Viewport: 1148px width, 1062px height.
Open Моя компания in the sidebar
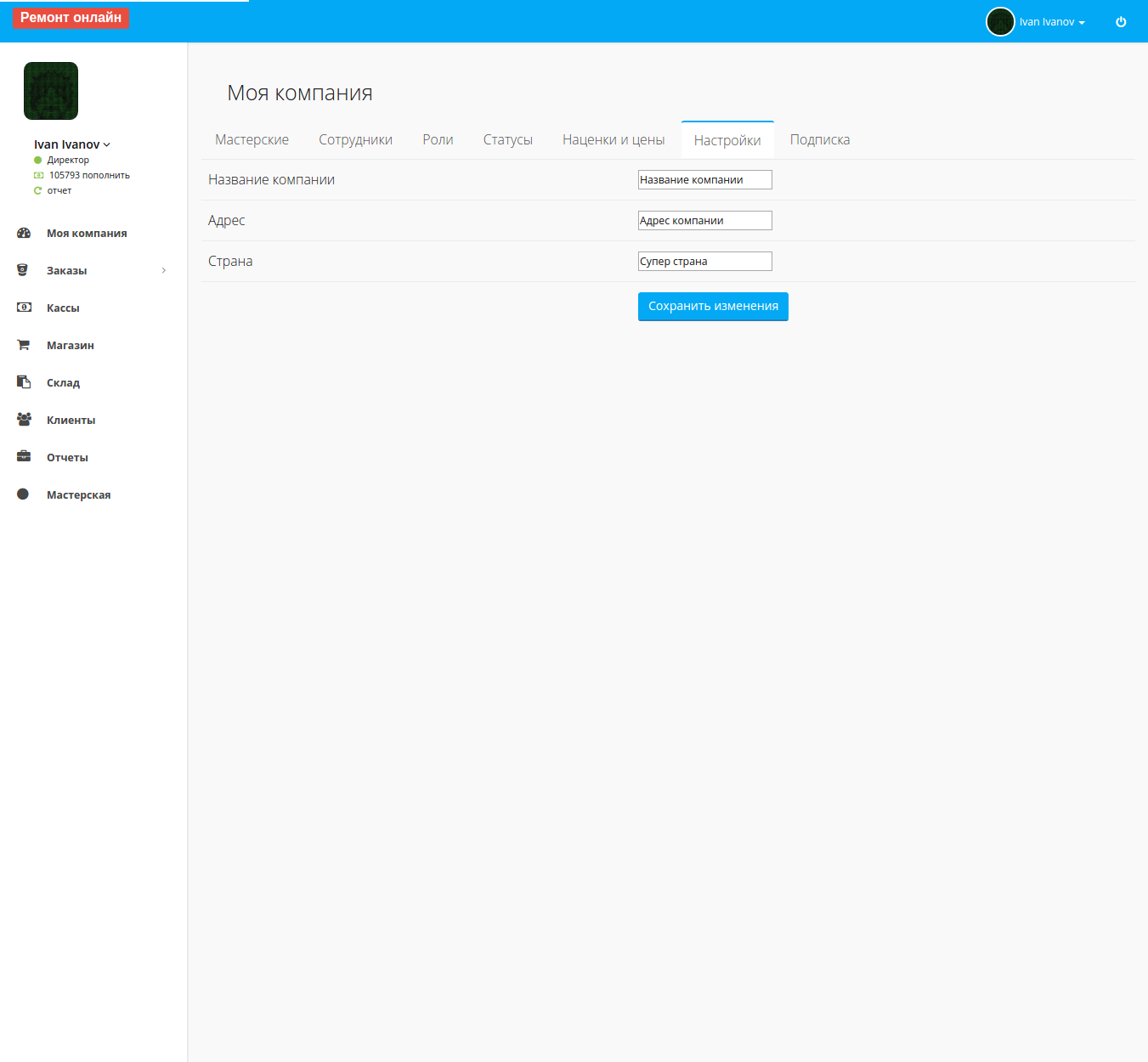pos(87,233)
